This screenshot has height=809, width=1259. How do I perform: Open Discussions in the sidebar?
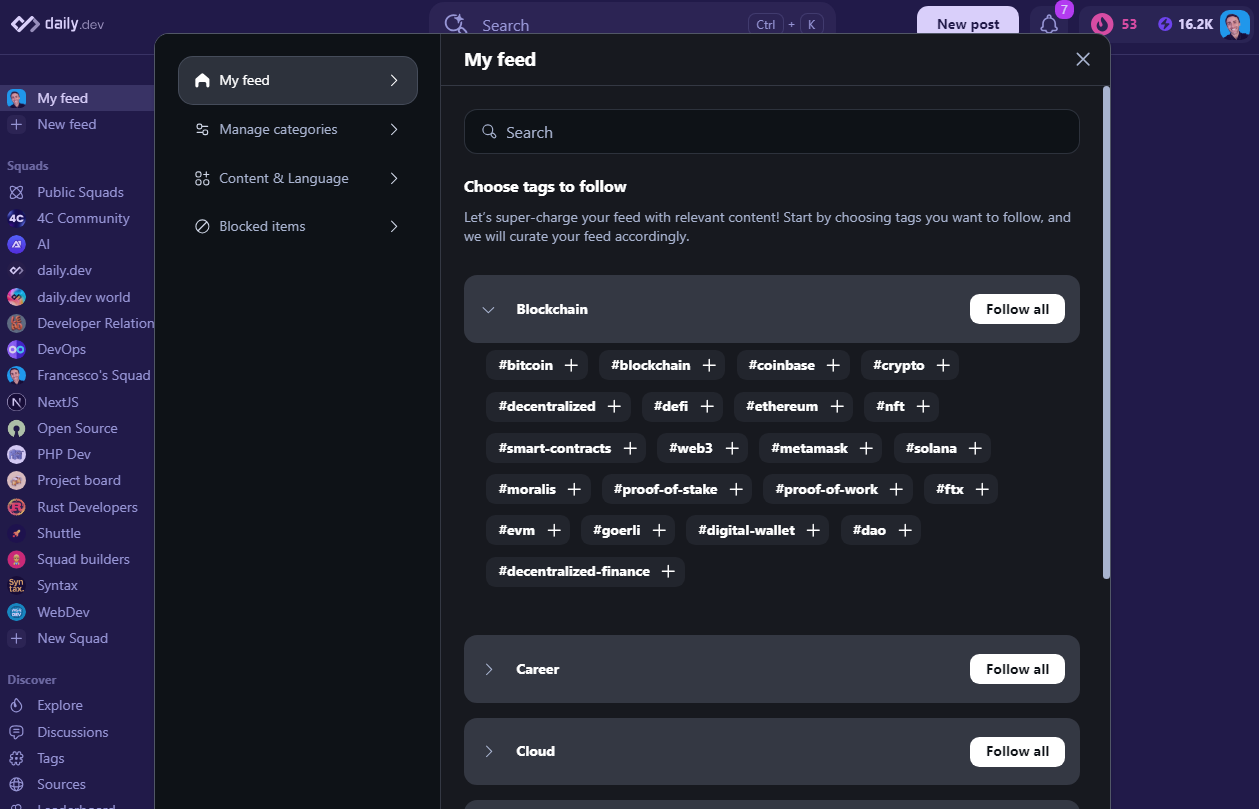click(77, 732)
